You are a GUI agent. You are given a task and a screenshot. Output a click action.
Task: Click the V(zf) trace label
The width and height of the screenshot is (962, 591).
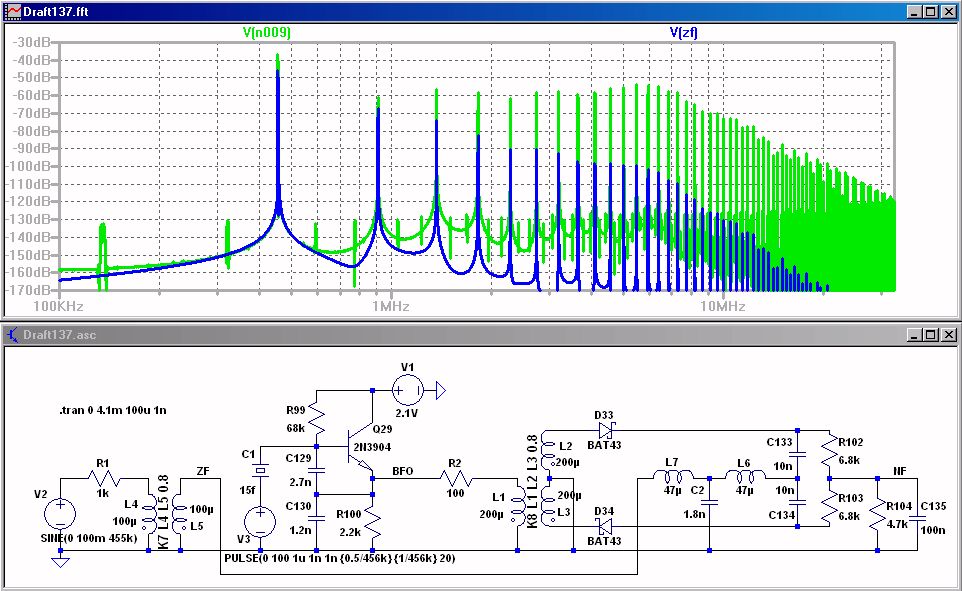point(683,32)
